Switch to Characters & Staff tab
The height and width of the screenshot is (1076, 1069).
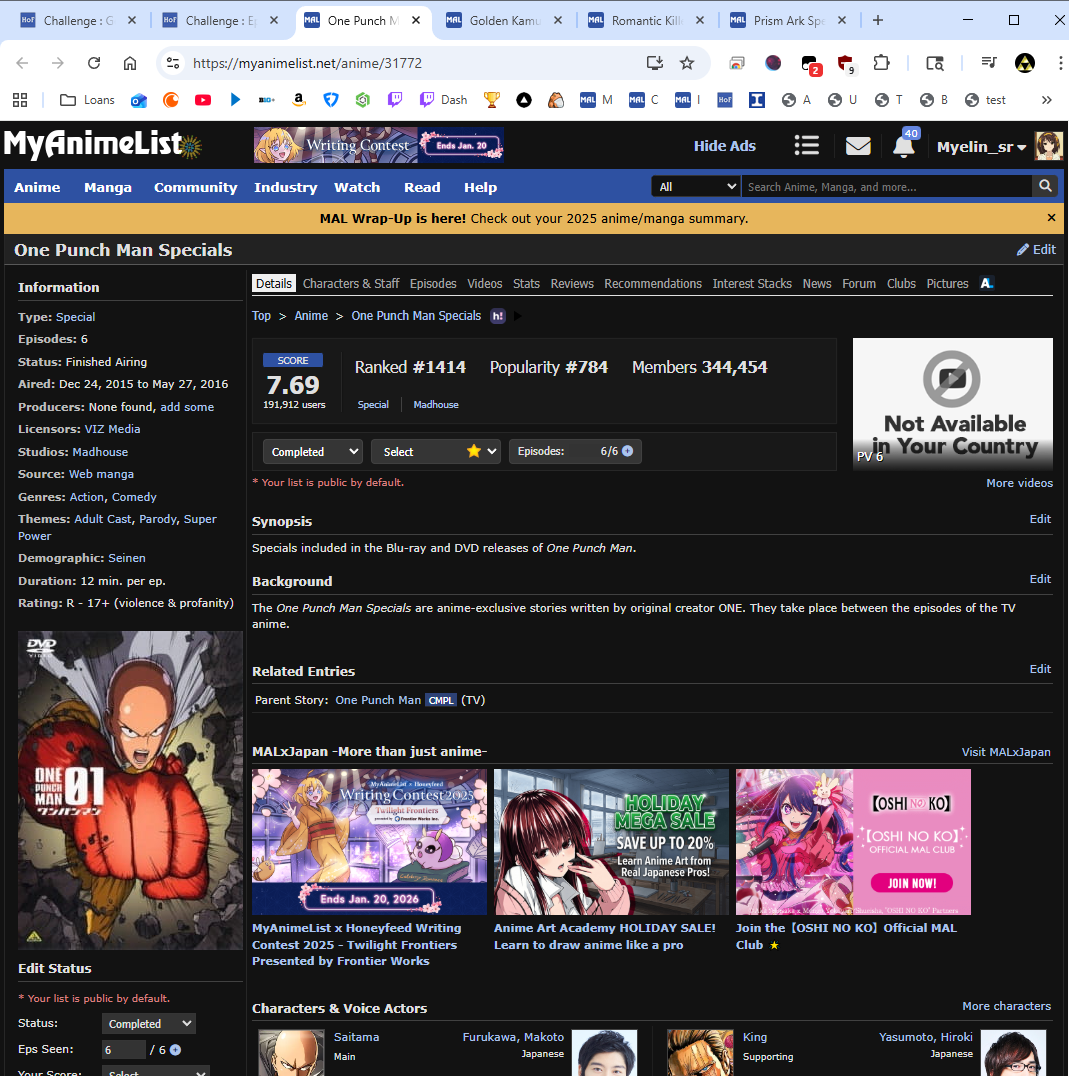tap(351, 283)
